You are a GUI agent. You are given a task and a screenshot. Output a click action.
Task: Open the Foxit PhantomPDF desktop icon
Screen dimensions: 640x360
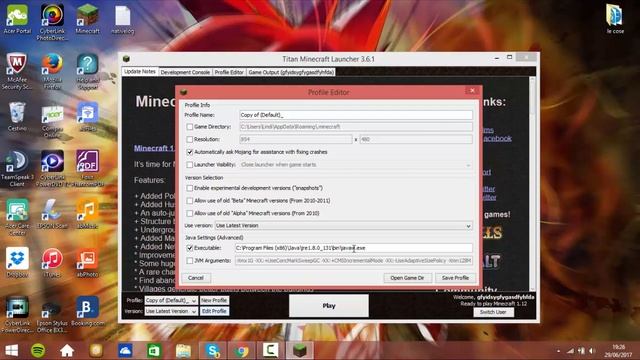[x=87, y=168]
